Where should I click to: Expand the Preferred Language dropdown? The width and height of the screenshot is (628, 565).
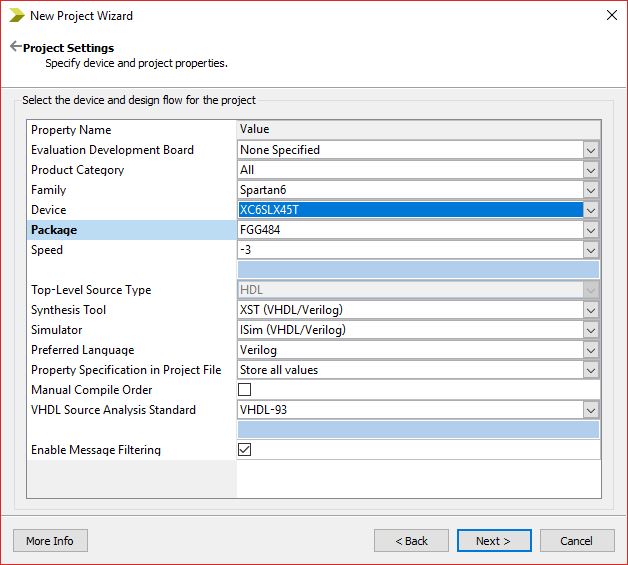tap(591, 350)
